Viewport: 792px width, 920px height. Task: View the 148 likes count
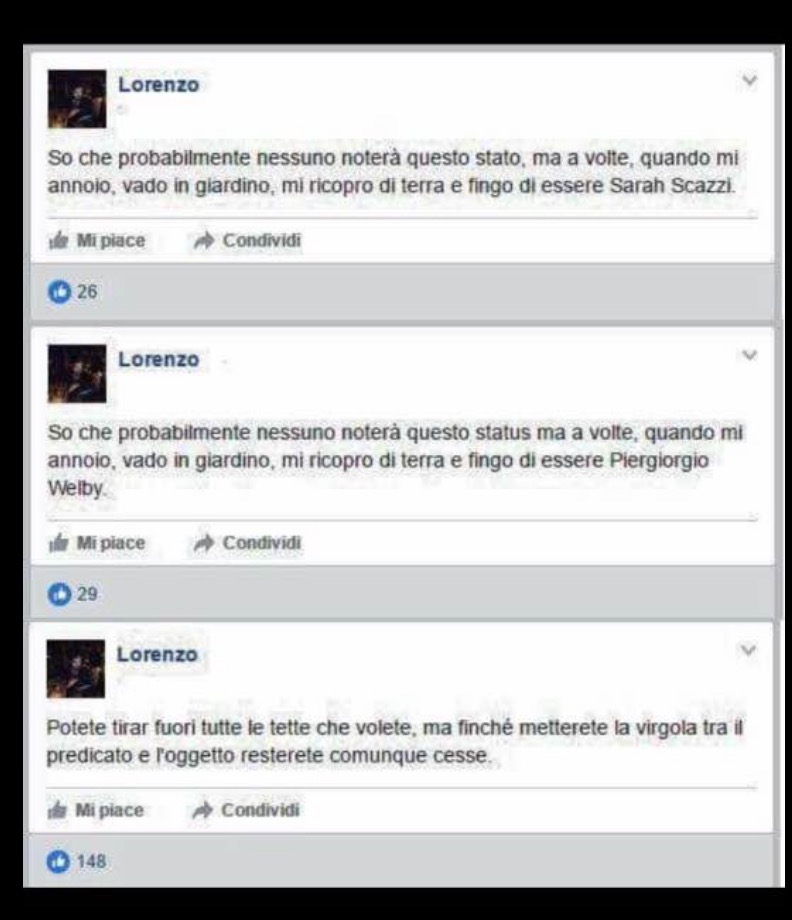(x=92, y=861)
